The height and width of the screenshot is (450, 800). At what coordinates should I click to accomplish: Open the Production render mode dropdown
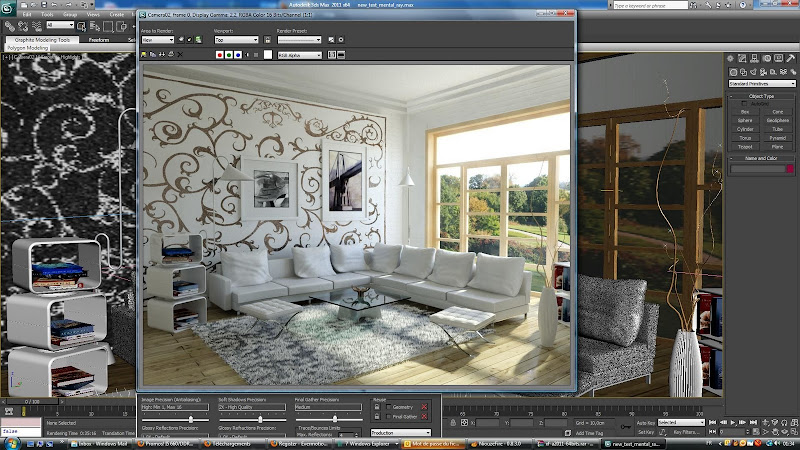(401, 433)
